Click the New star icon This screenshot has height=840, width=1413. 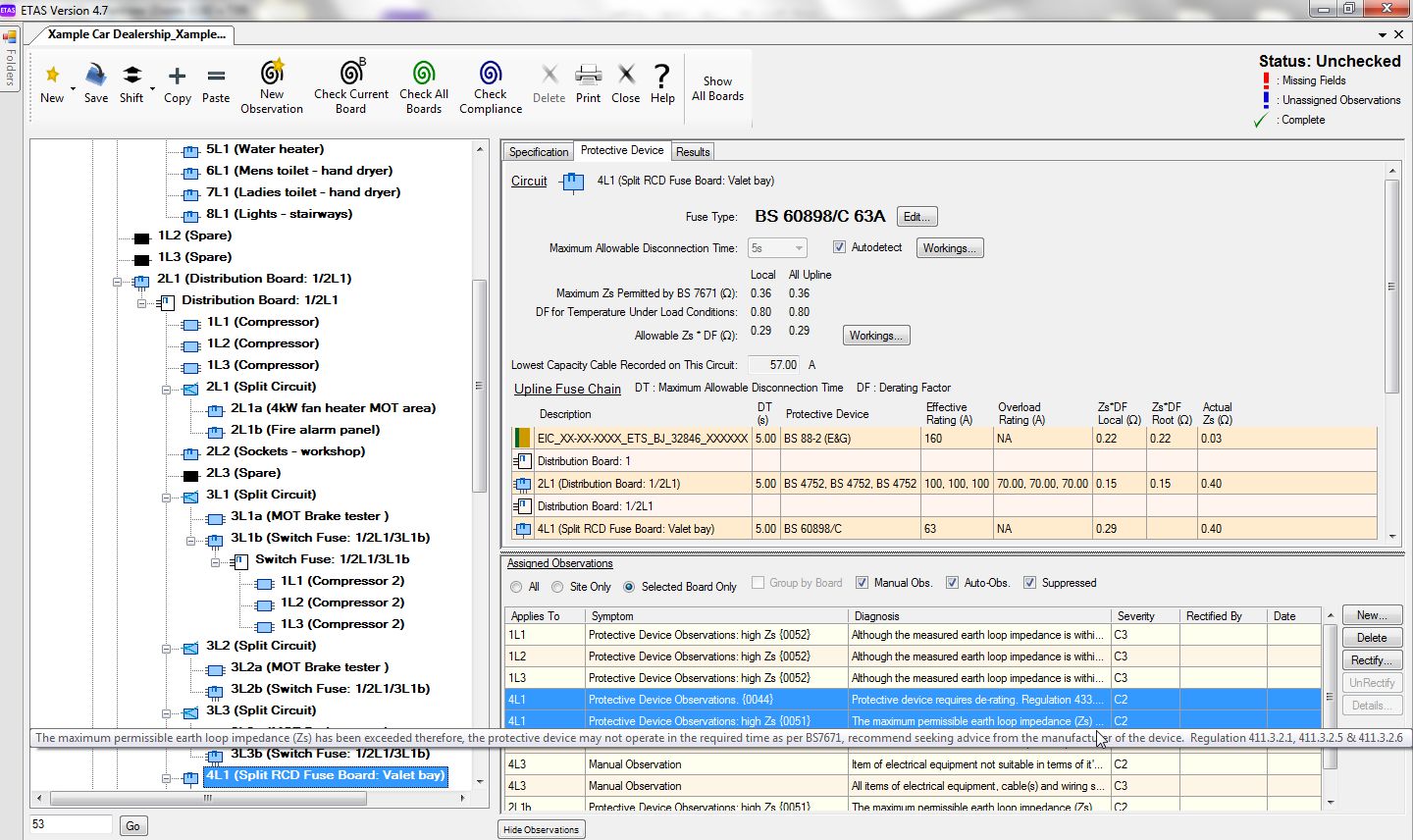tap(52, 75)
